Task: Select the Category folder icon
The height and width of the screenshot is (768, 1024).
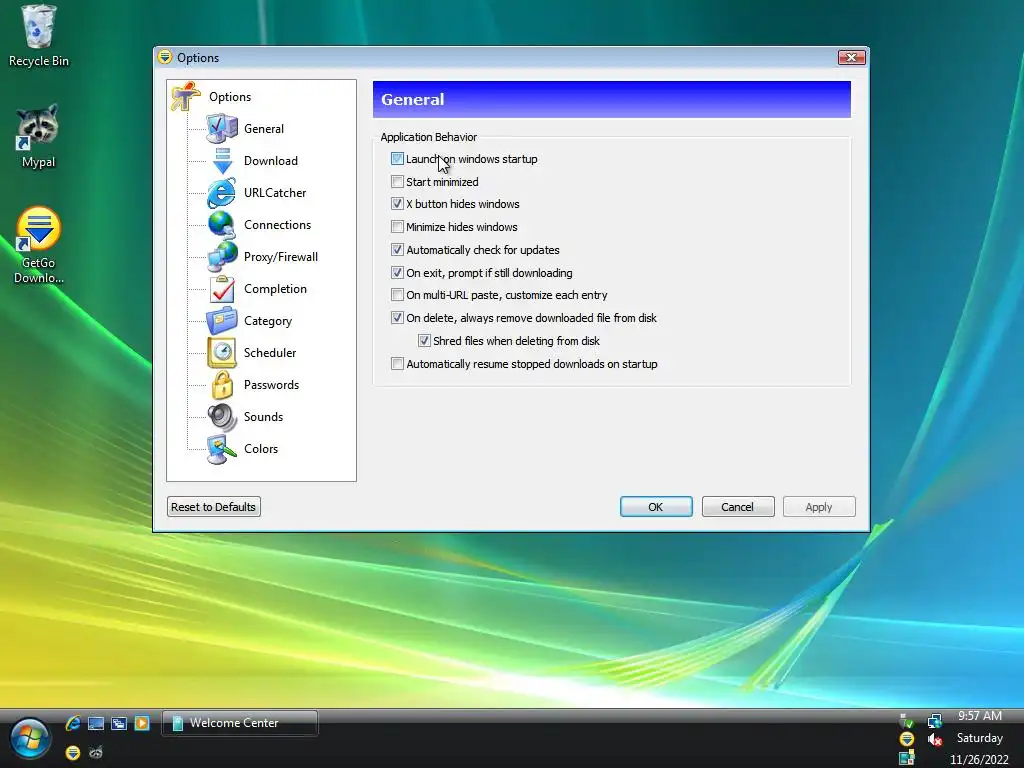Action: [222, 321]
